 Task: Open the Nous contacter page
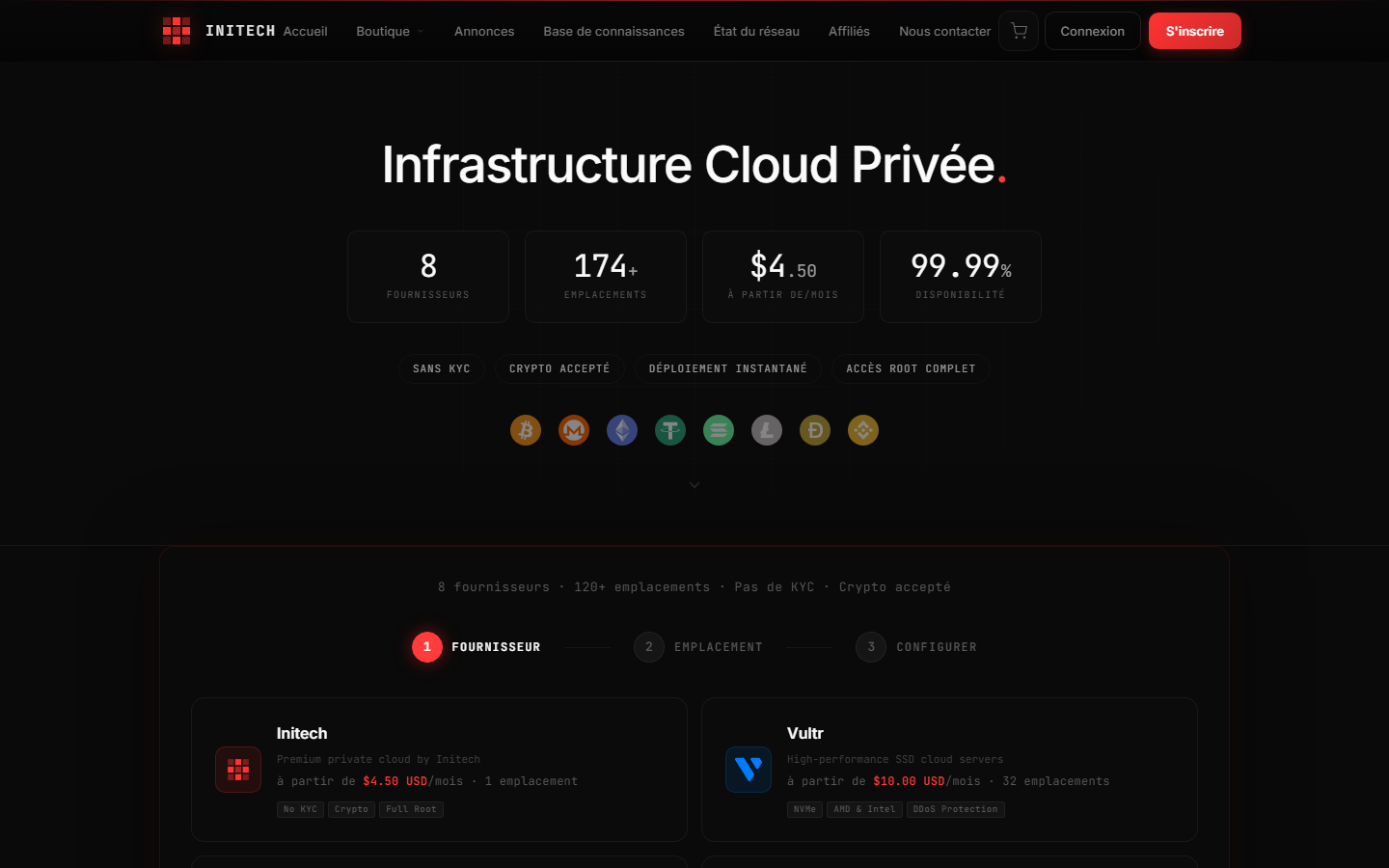[944, 31]
